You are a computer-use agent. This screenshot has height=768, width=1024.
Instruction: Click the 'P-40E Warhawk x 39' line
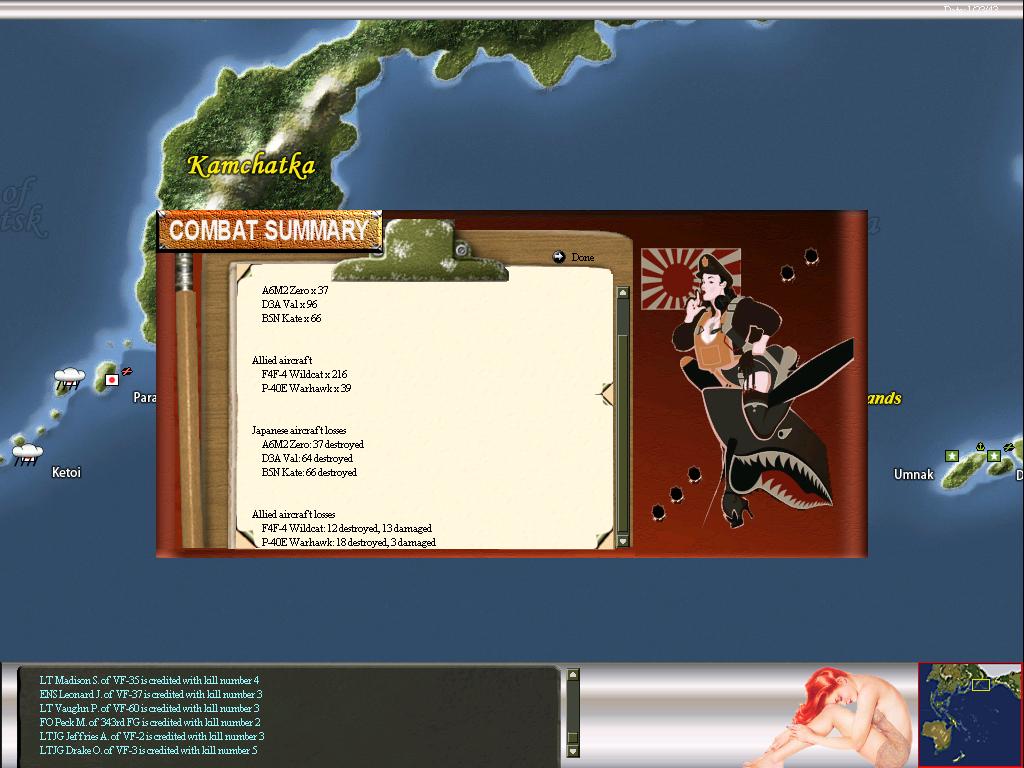[x=306, y=389]
